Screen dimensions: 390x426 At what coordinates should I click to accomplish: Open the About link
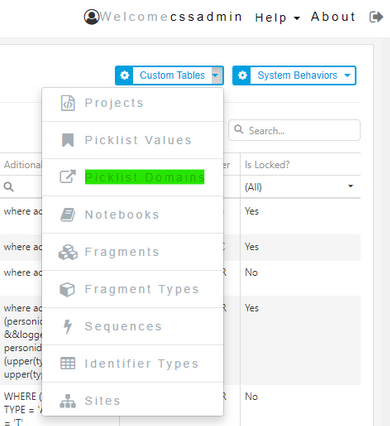333,17
